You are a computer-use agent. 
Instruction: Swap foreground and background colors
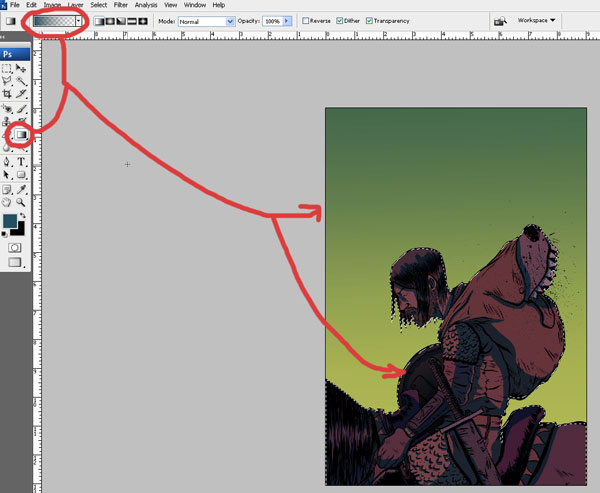tap(23, 216)
